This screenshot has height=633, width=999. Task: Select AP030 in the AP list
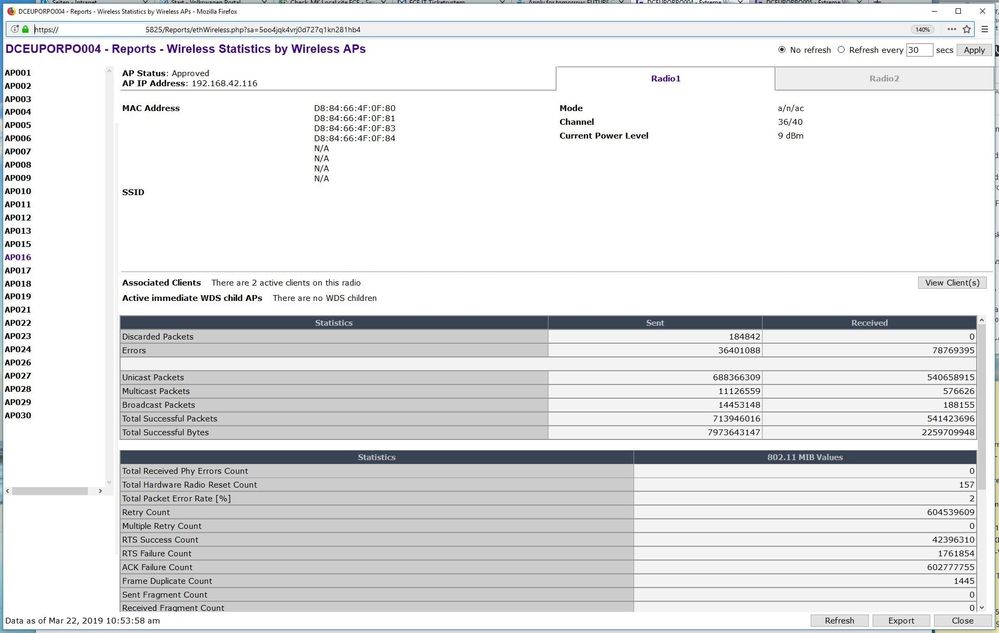tap(18, 415)
